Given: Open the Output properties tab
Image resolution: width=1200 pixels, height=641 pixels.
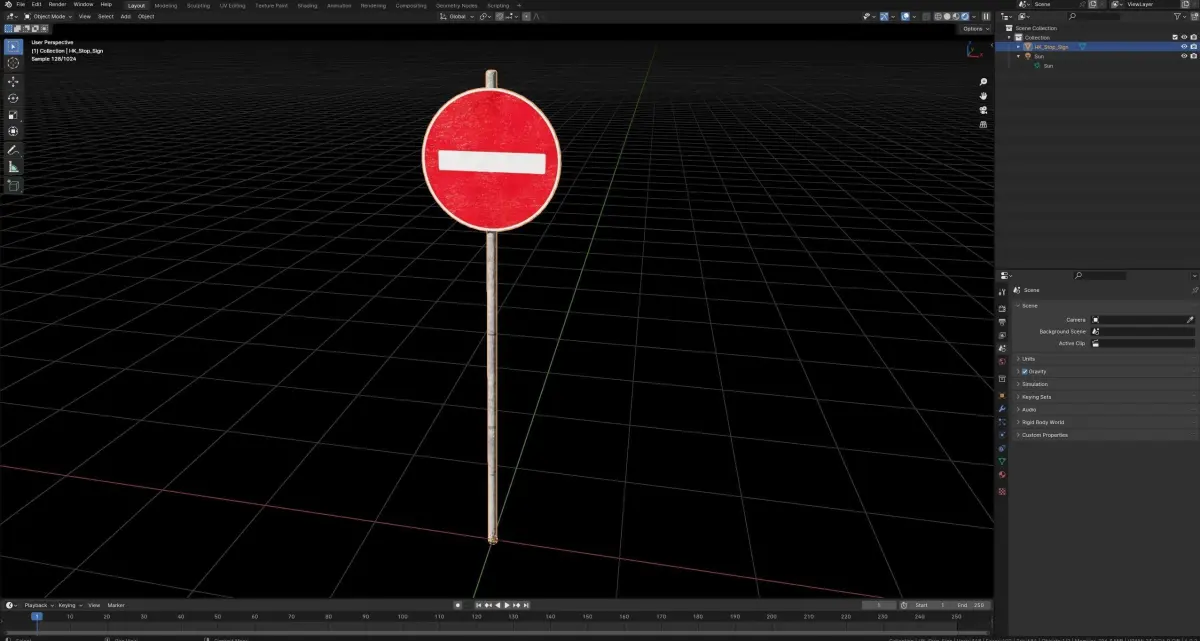Looking at the screenshot, I should tap(1002, 322).
